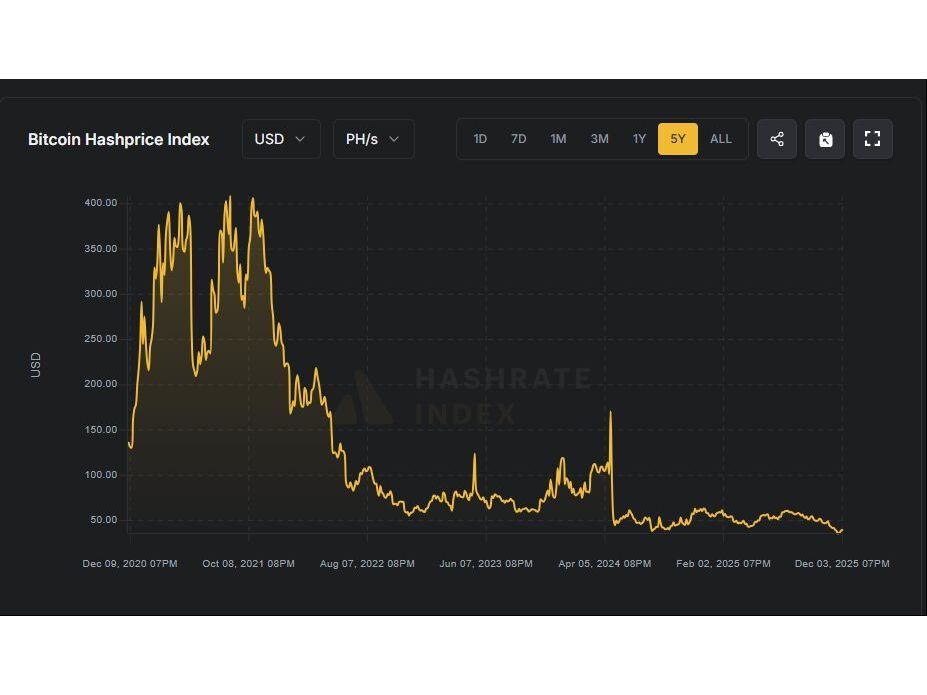927x695 pixels.
Task: Click the highlighted 5Y button
Action: pyautogui.click(x=677, y=139)
